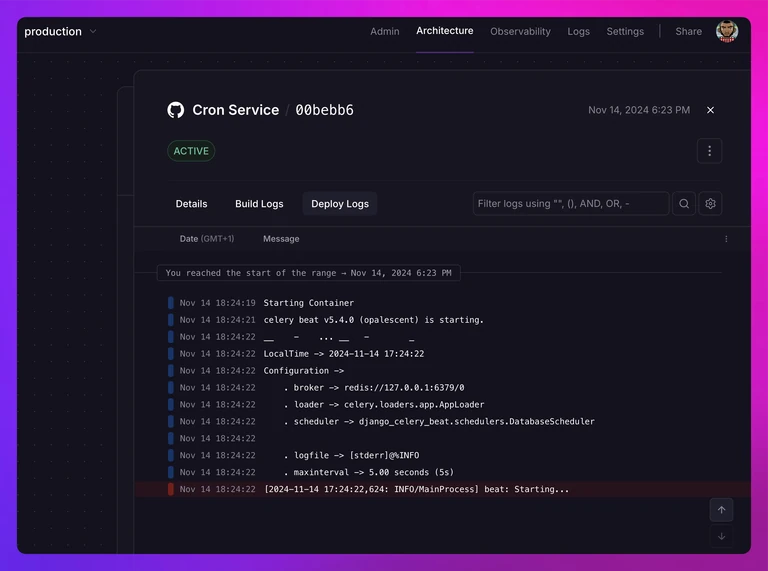Open the log table column options dots
The height and width of the screenshot is (571, 768).
(726, 239)
